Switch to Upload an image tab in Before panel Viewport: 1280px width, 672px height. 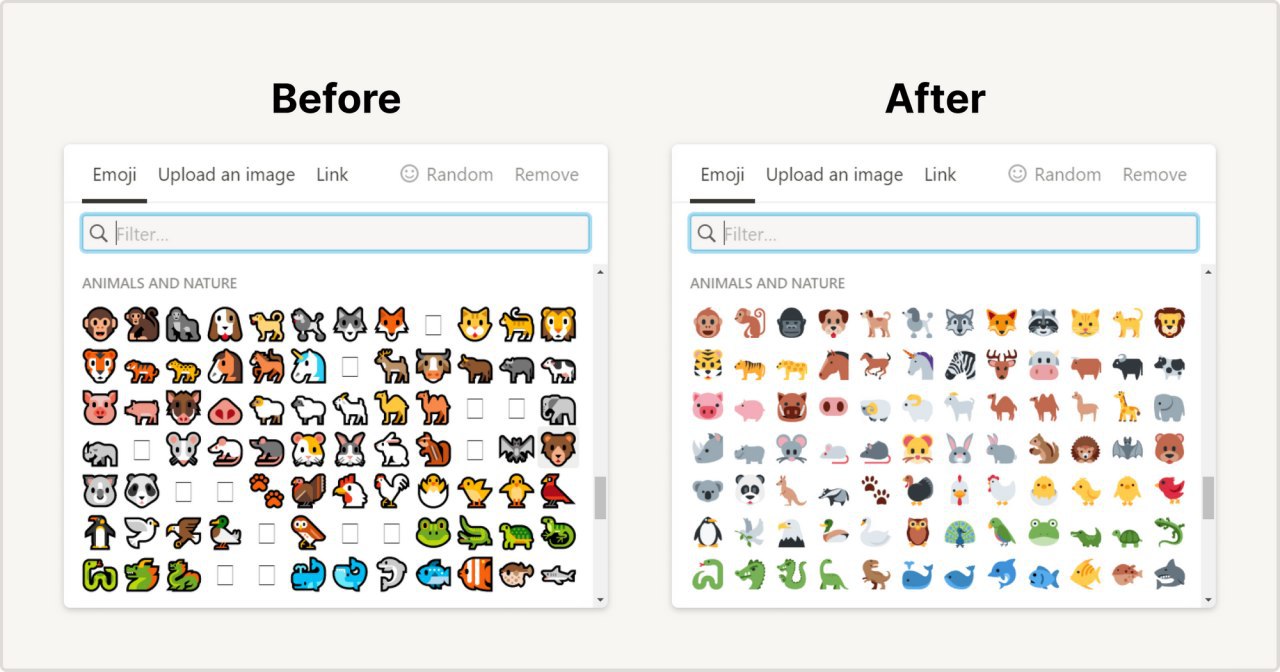click(x=226, y=174)
